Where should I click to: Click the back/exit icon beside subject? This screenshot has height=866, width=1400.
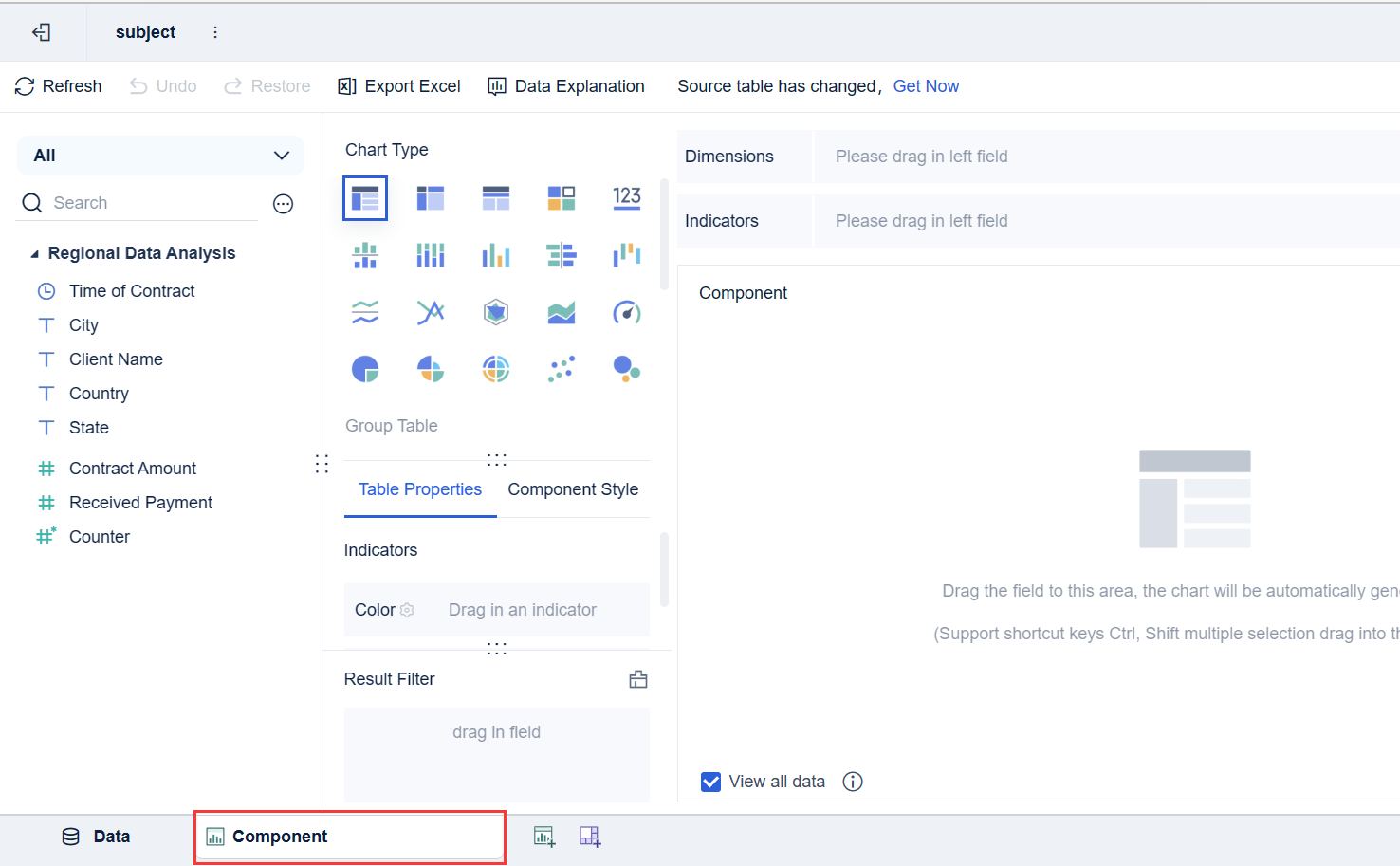tap(42, 32)
